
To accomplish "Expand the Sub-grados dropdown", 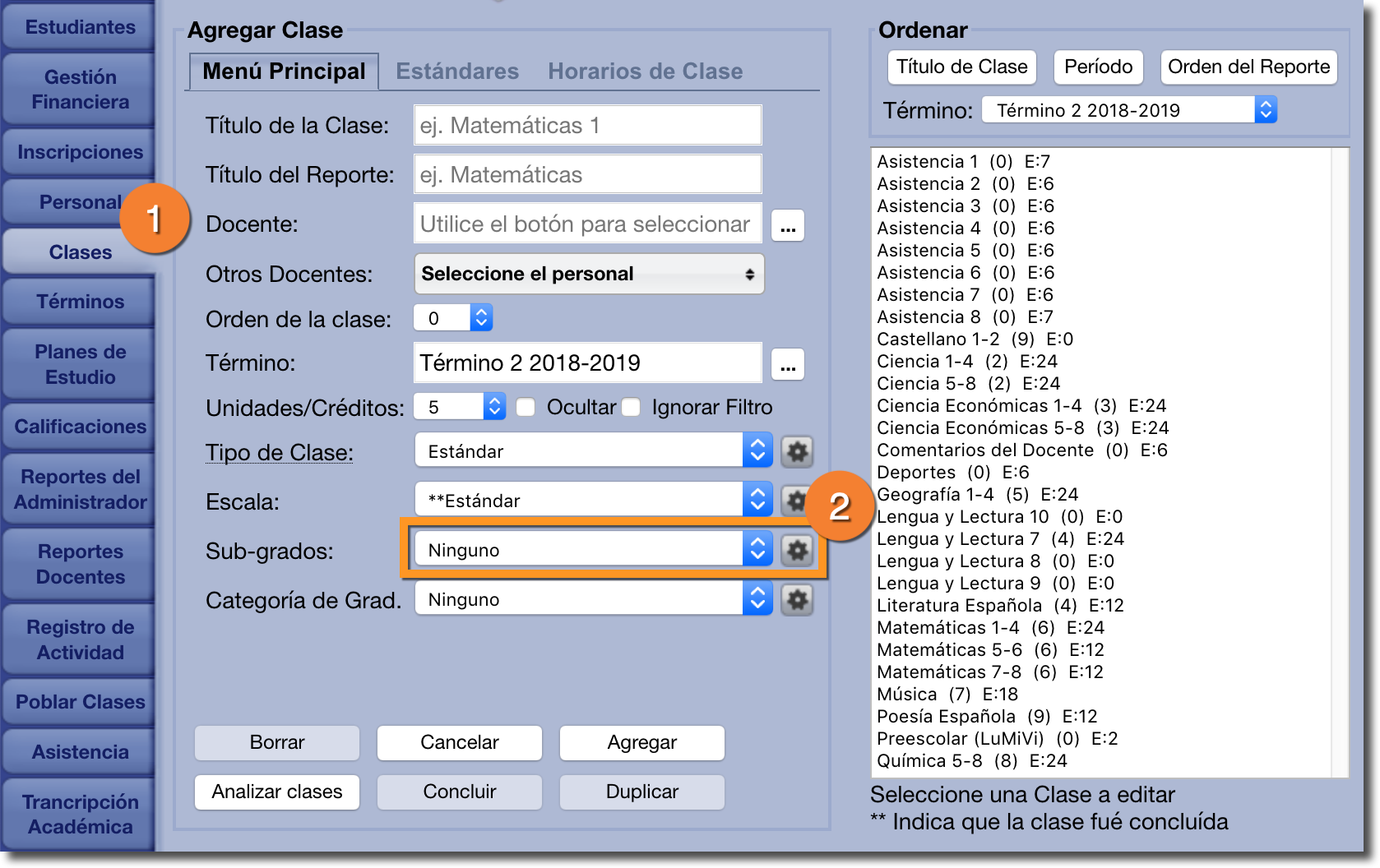I will tap(592, 550).
